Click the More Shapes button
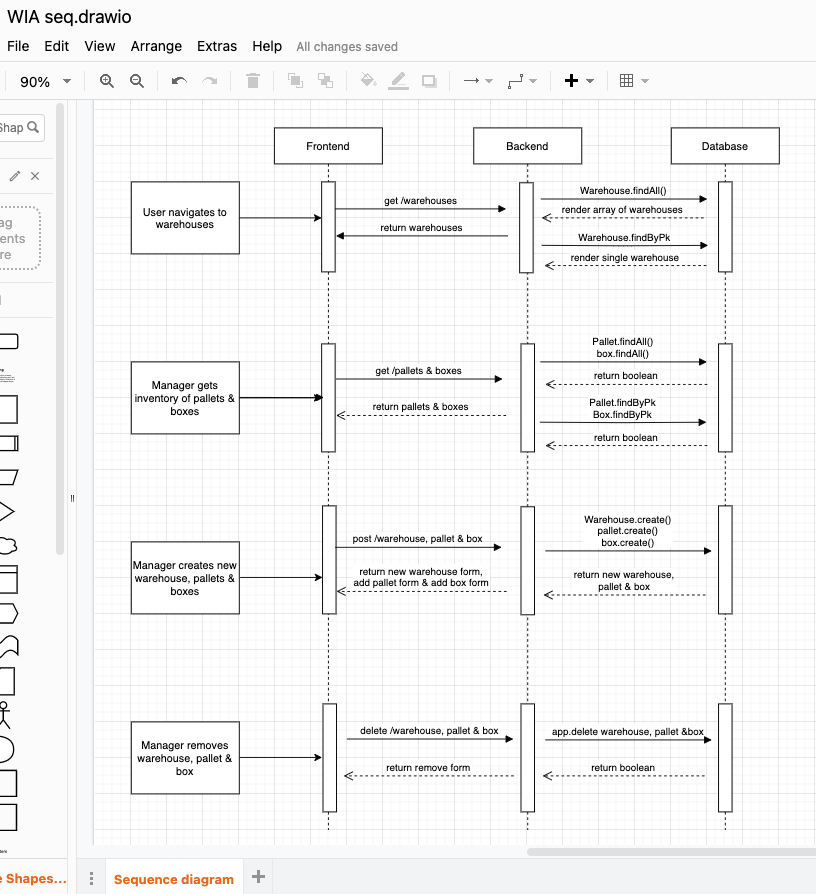816x894 pixels. coord(33,878)
